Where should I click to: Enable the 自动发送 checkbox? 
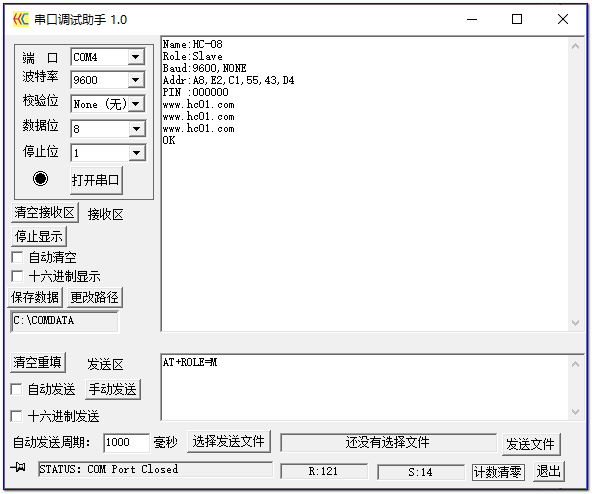click(16, 389)
